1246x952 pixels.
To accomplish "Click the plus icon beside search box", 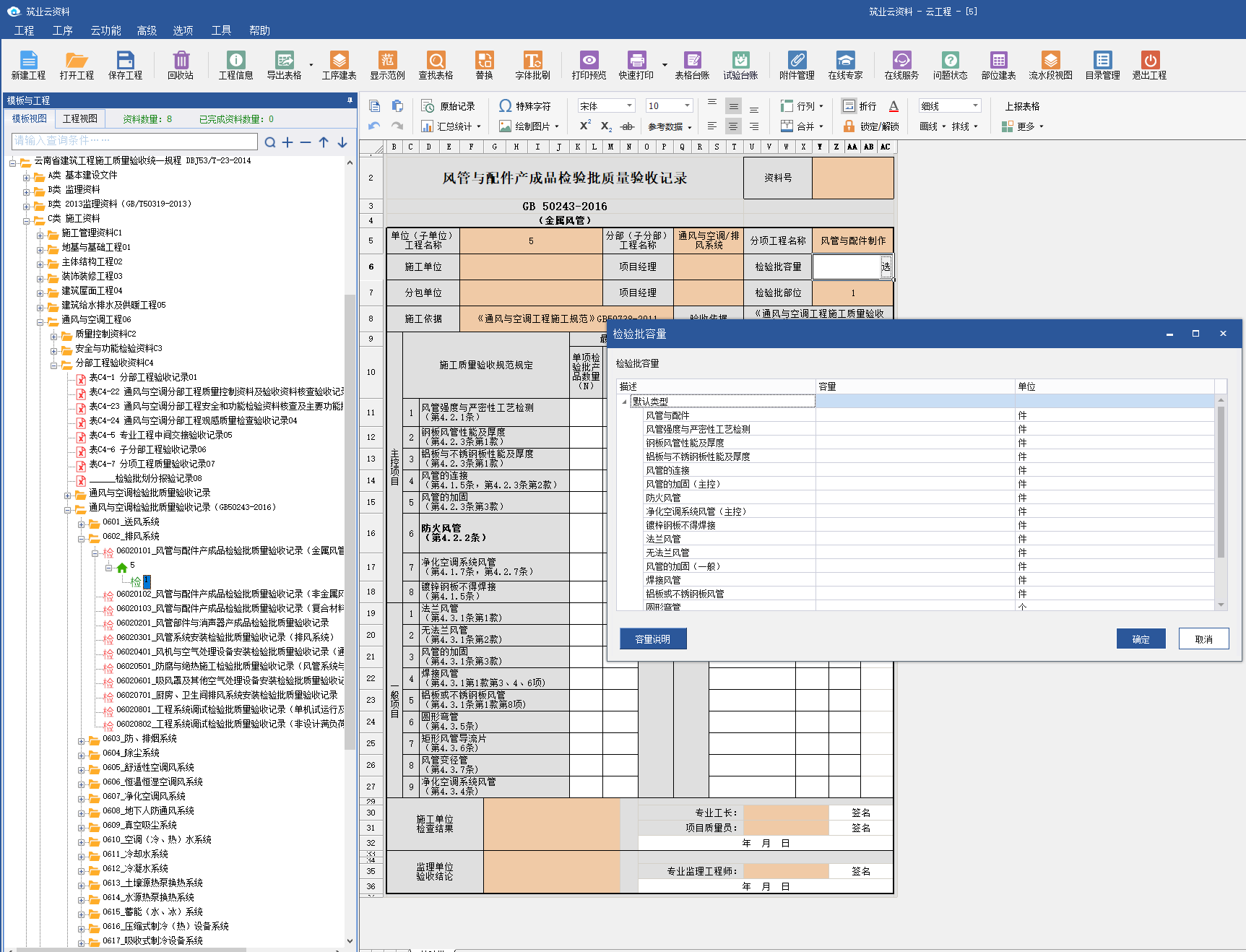I will coord(287,142).
